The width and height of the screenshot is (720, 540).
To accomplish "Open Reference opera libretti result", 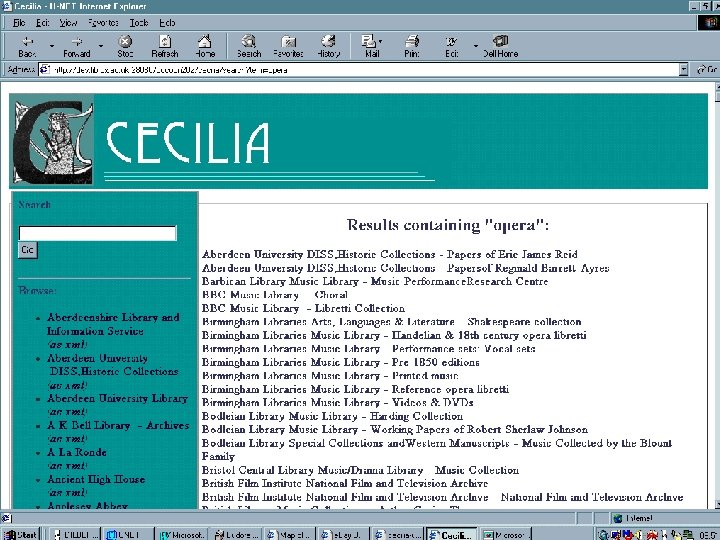I will (355, 389).
